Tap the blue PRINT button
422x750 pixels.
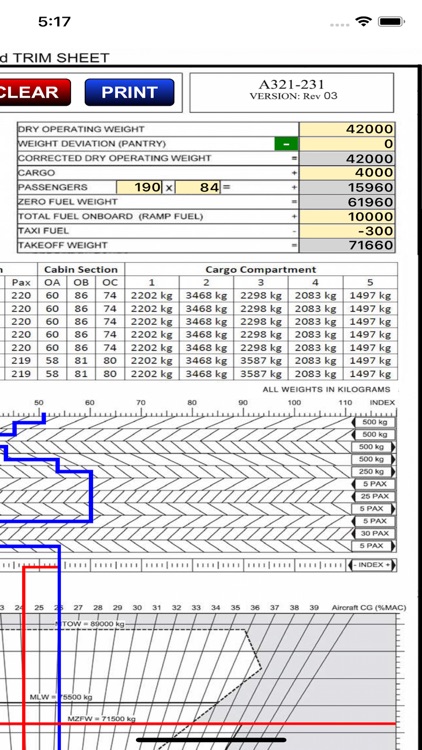tap(129, 92)
